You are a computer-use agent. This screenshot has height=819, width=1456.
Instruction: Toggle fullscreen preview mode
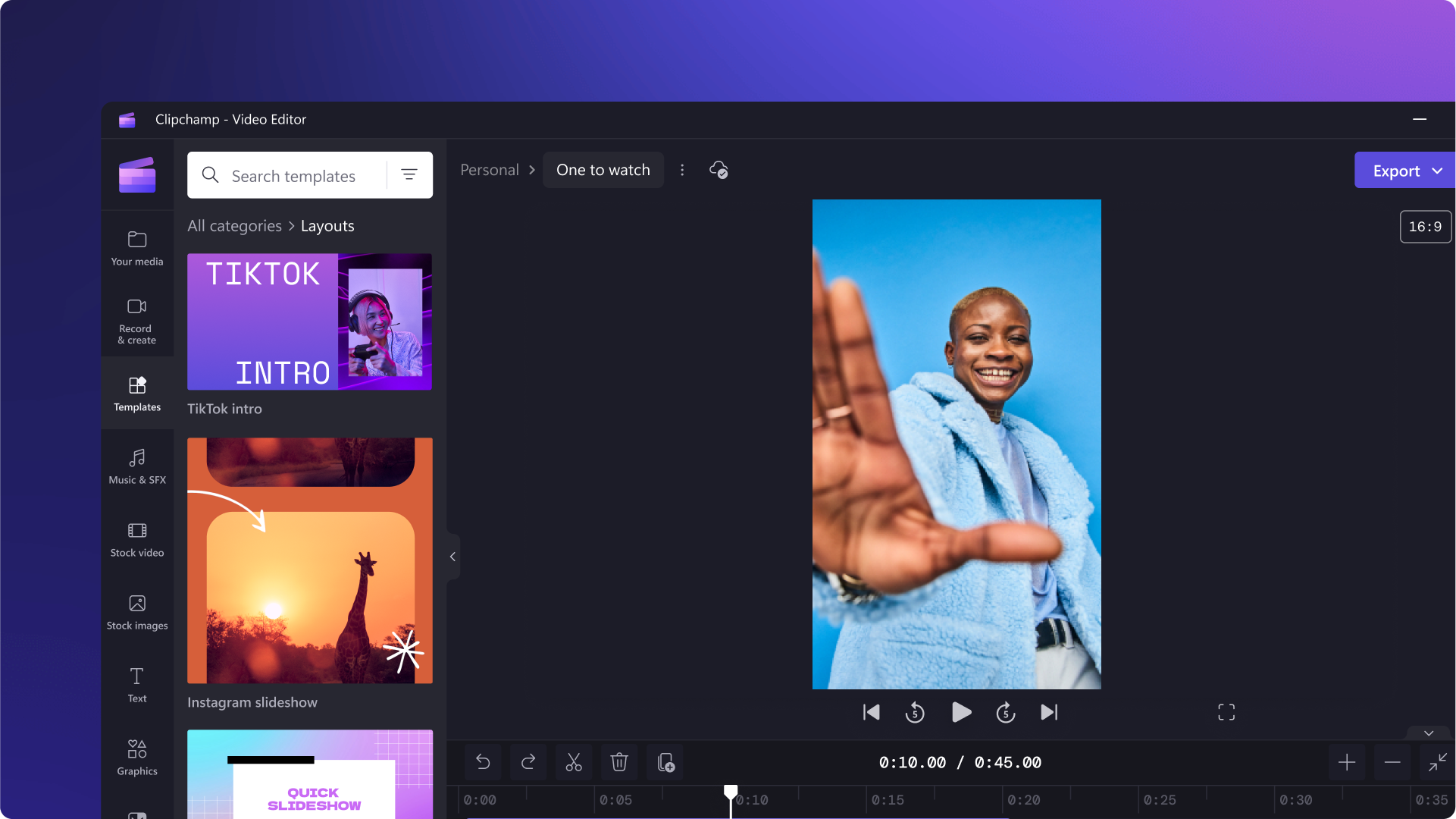click(x=1226, y=712)
